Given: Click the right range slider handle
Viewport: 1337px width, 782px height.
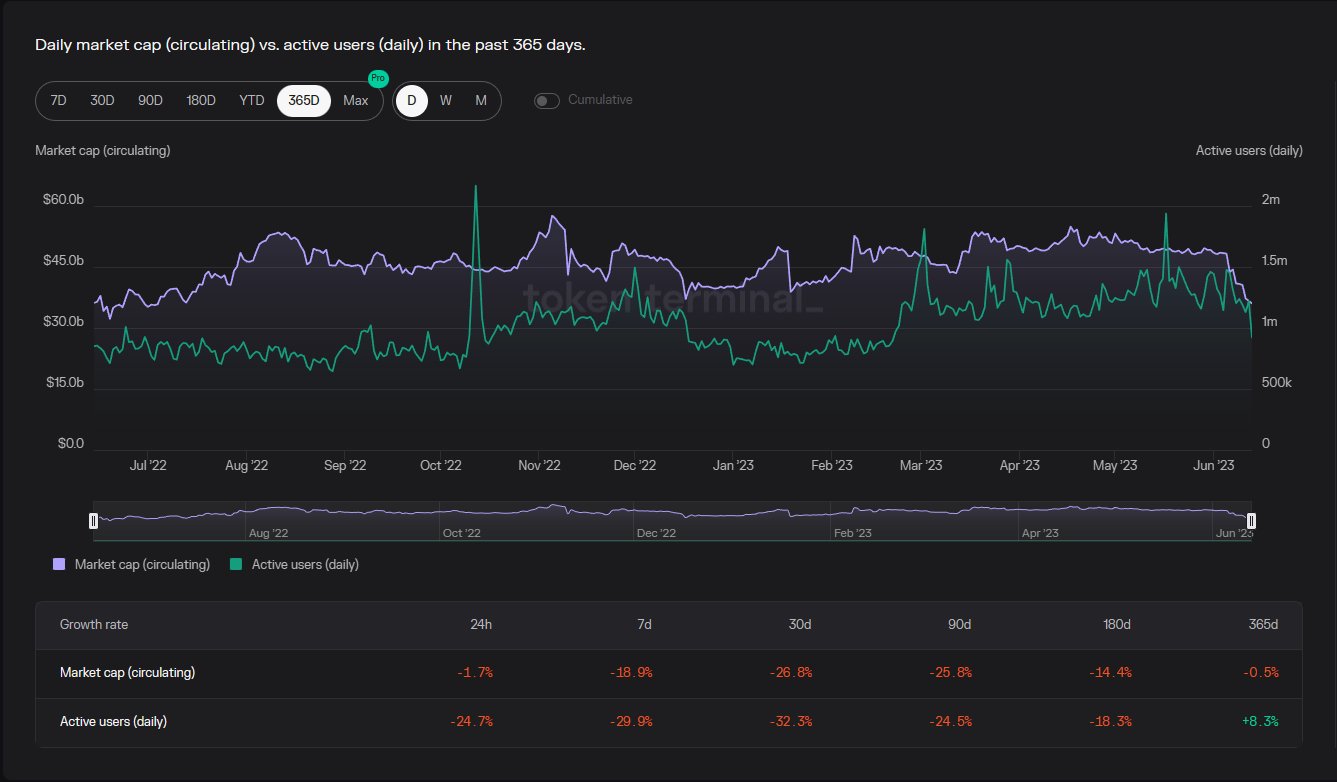Looking at the screenshot, I should [1251, 520].
